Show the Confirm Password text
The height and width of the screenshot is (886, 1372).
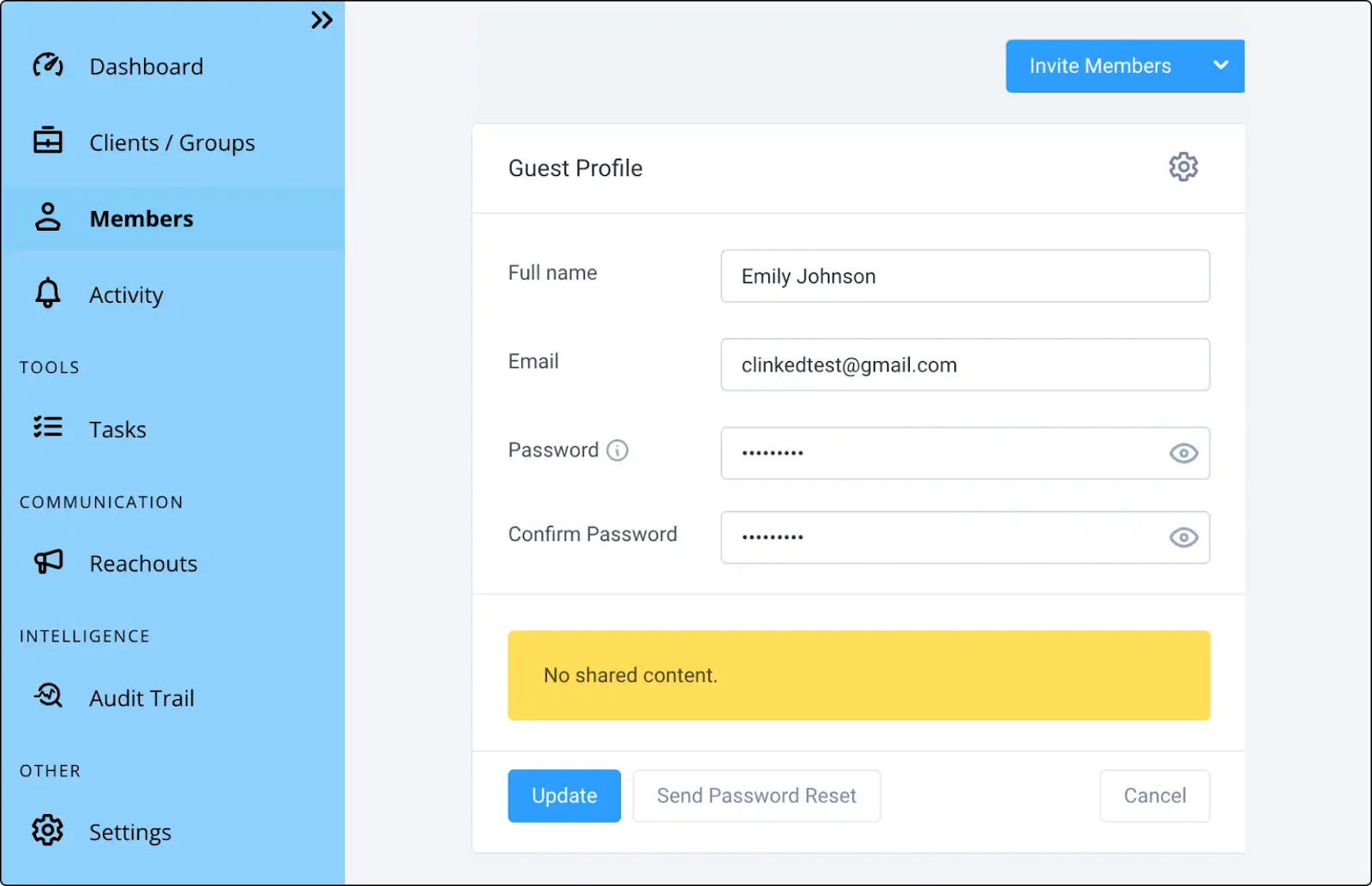pyautogui.click(x=1183, y=538)
